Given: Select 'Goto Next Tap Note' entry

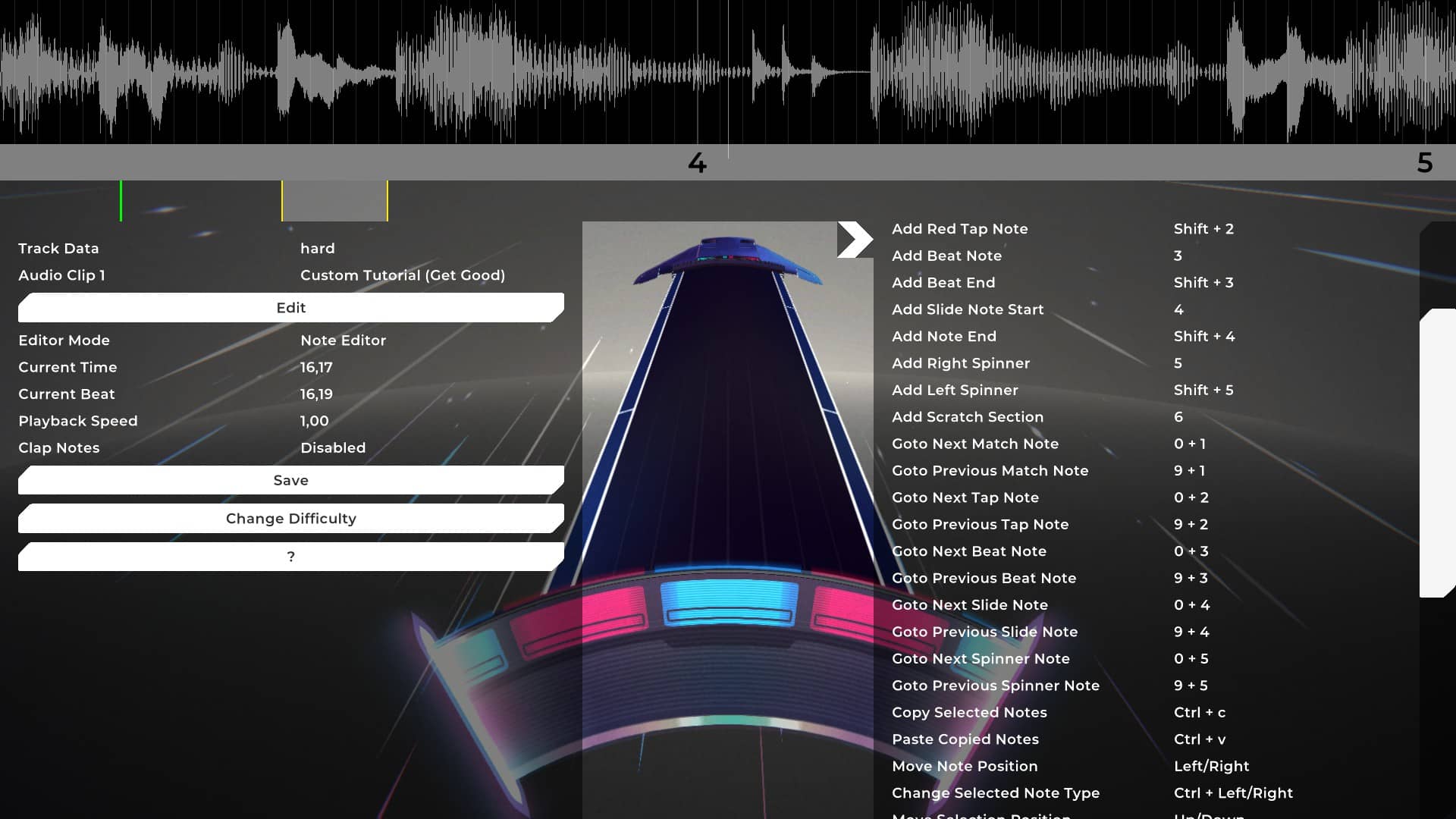Looking at the screenshot, I should [965, 497].
